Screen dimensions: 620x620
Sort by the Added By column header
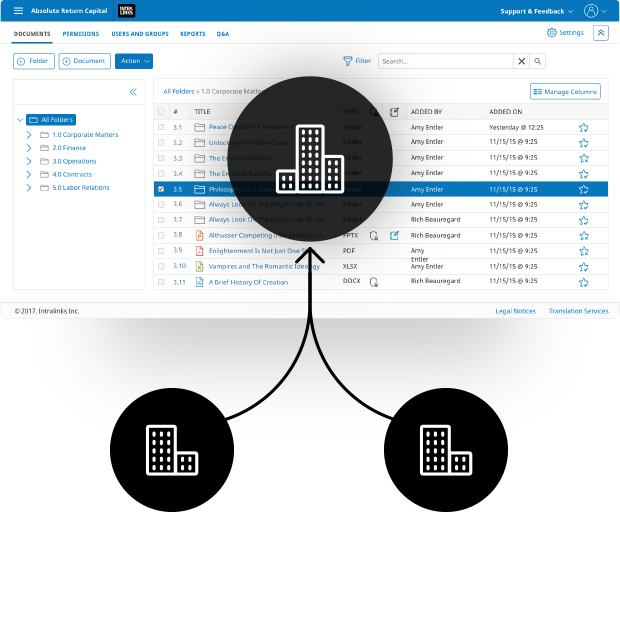click(426, 112)
